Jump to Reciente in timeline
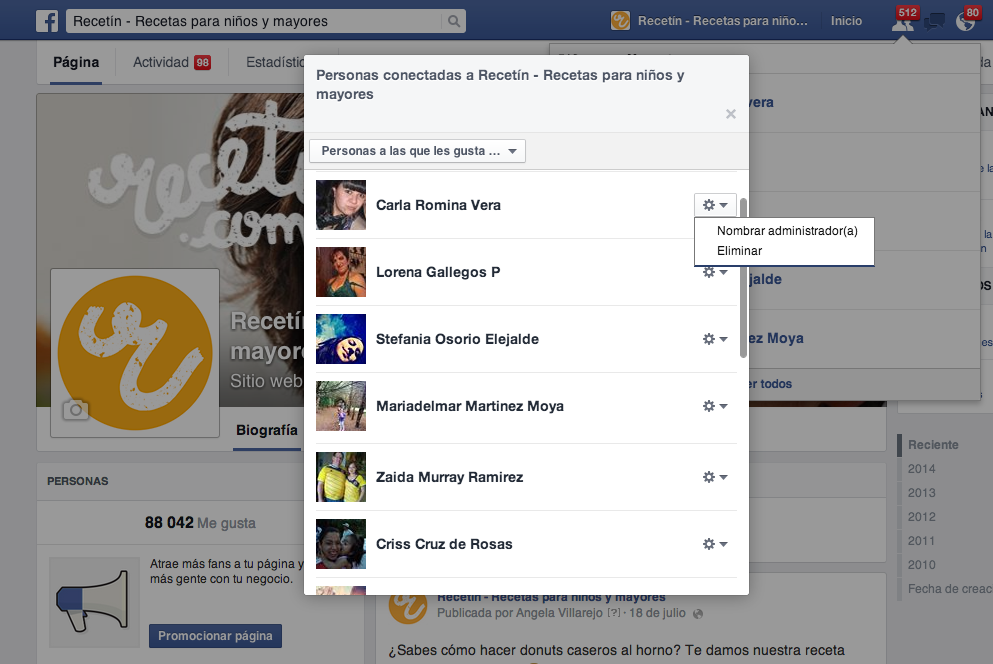 coord(933,445)
